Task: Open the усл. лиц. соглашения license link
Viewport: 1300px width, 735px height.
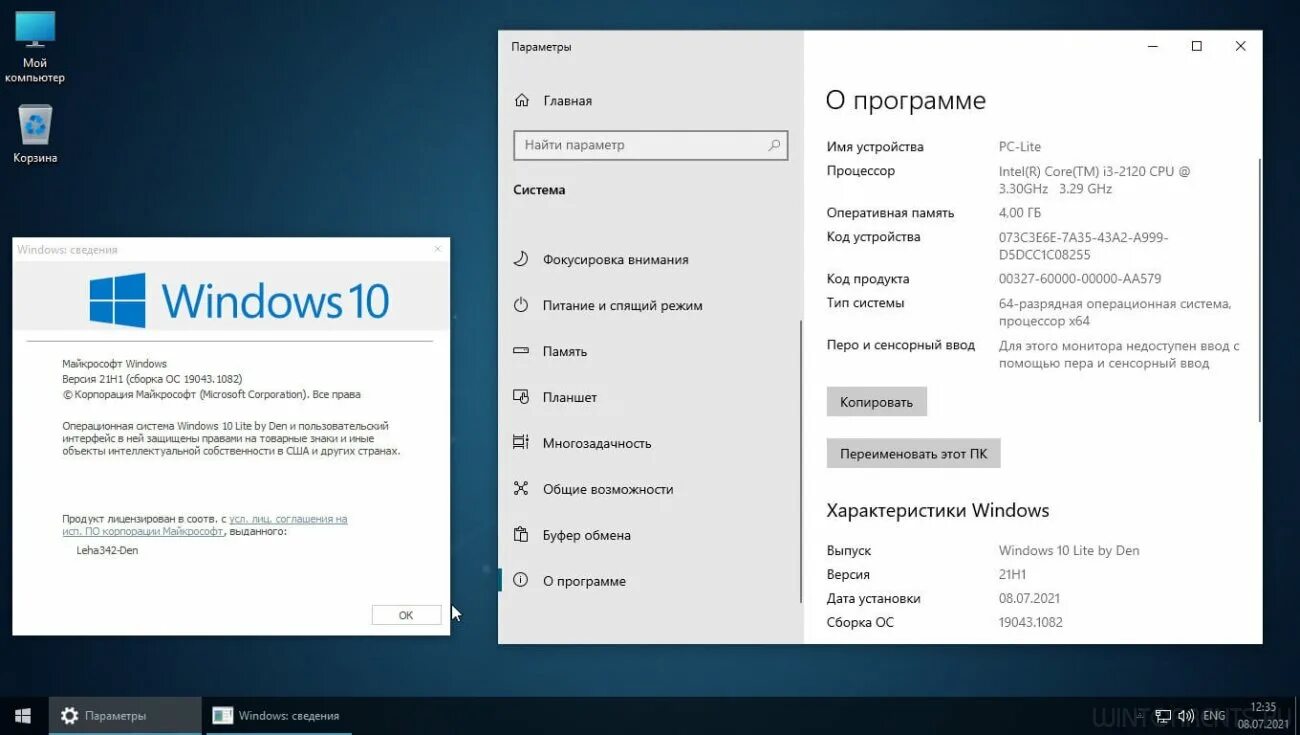Action: (x=288, y=519)
